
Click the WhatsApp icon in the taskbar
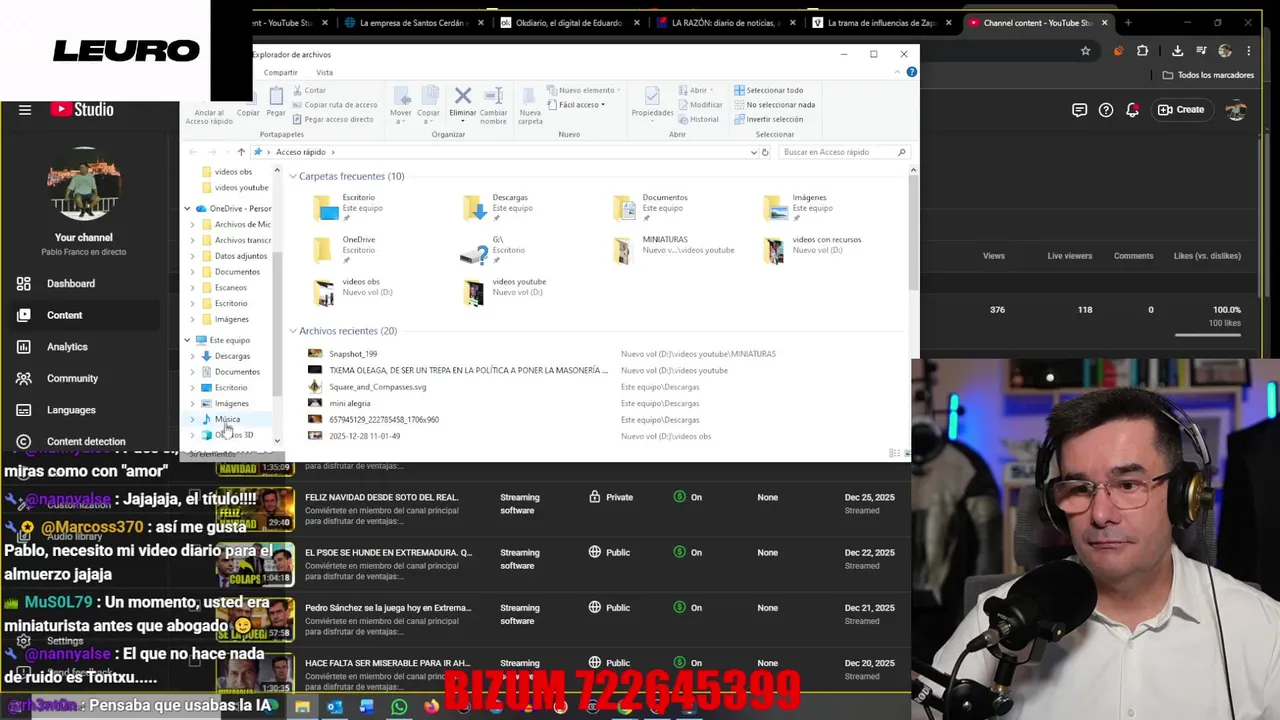tap(399, 707)
